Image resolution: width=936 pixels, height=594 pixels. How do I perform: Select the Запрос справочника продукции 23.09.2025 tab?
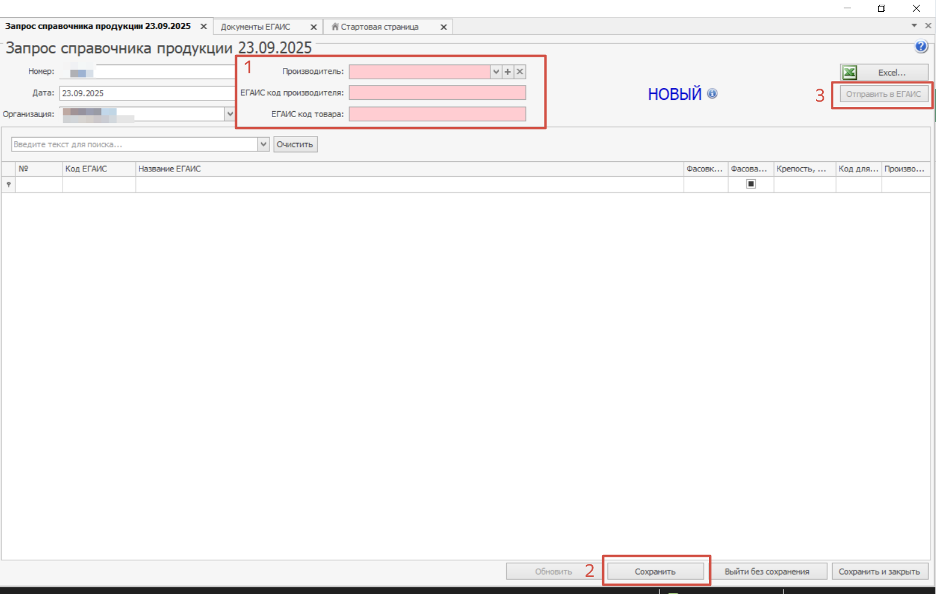coord(98,26)
